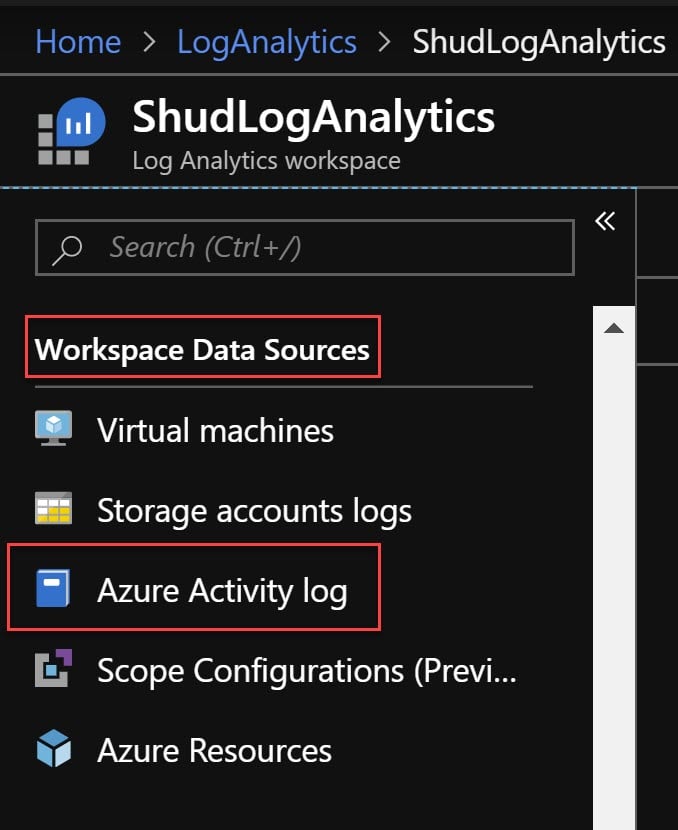Viewport: 678px width, 830px height.
Task: Click the Scope Configurations icon
Action: [53, 670]
